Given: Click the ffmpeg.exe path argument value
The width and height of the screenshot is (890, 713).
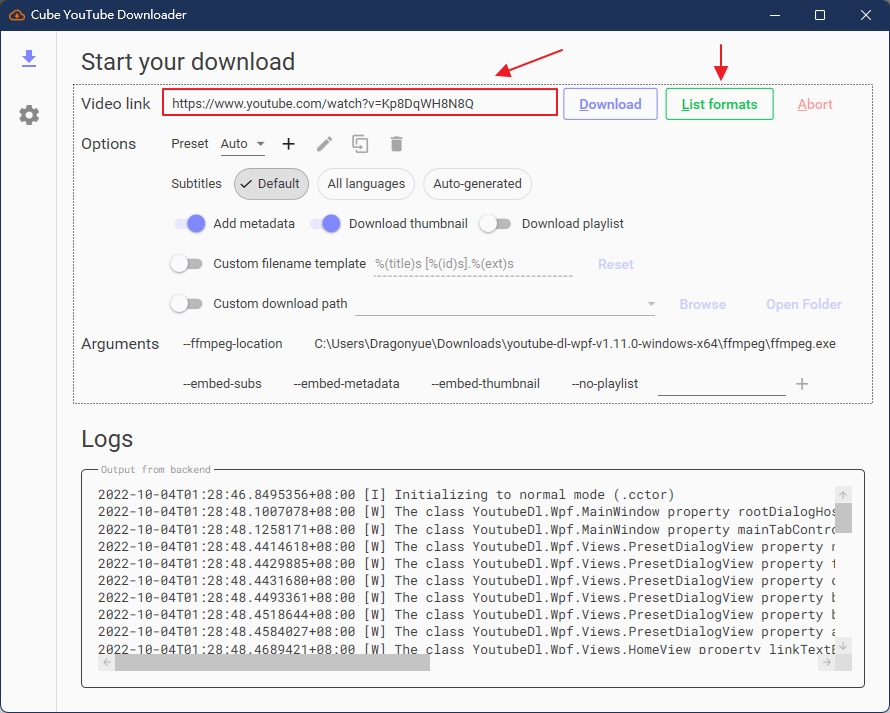Looking at the screenshot, I should 575,344.
